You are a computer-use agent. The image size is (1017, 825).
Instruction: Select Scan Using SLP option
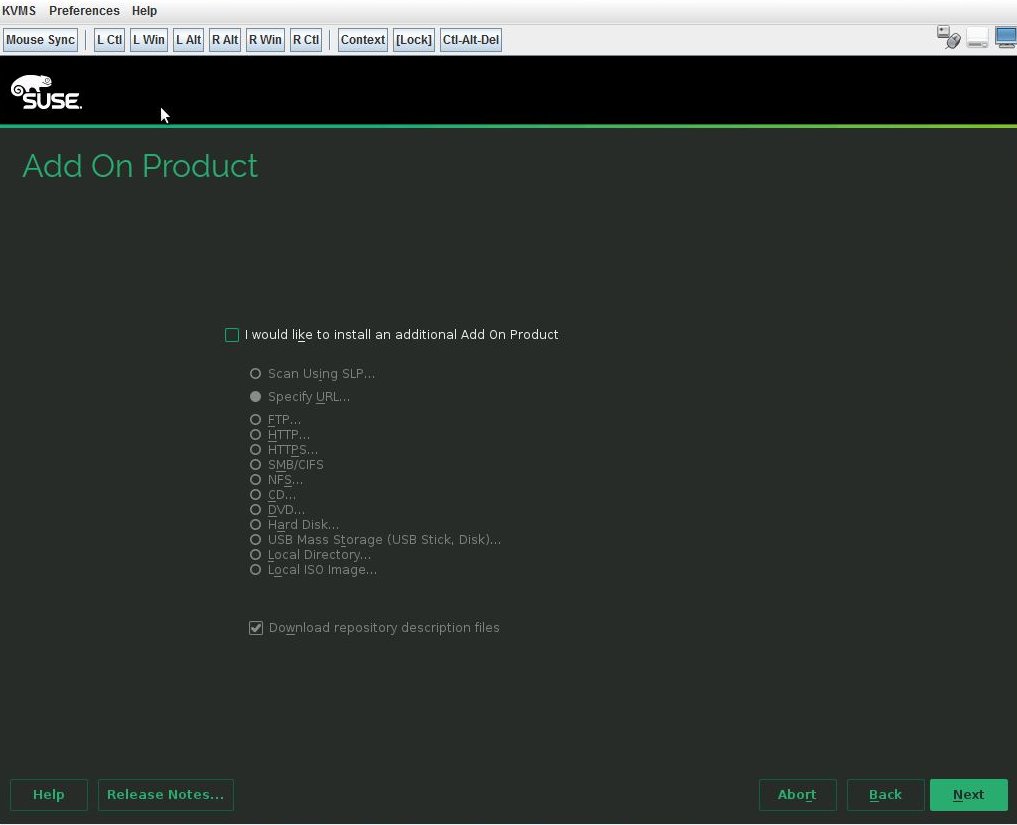click(256, 373)
